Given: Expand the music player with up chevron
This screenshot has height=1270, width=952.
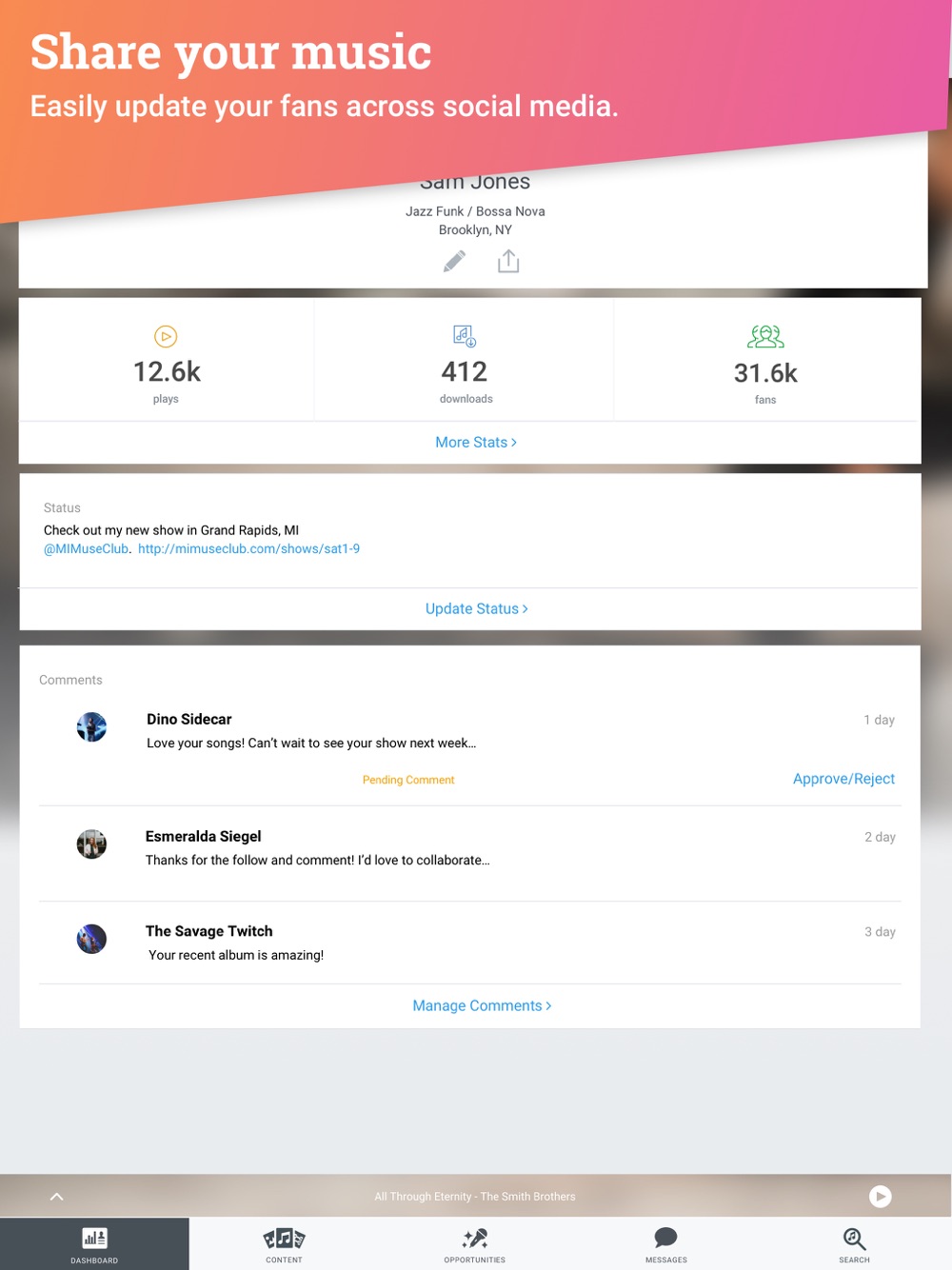Looking at the screenshot, I should coord(56,1197).
